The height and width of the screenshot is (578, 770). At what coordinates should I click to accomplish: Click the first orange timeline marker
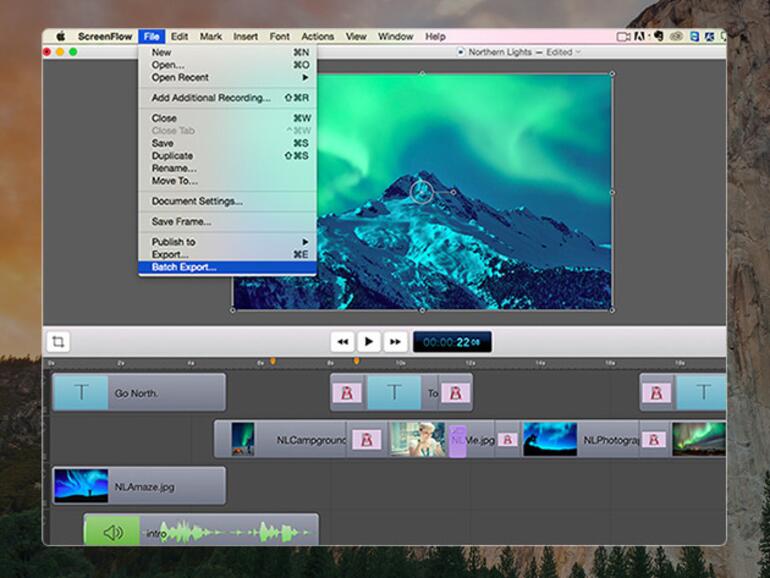(273, 361)
